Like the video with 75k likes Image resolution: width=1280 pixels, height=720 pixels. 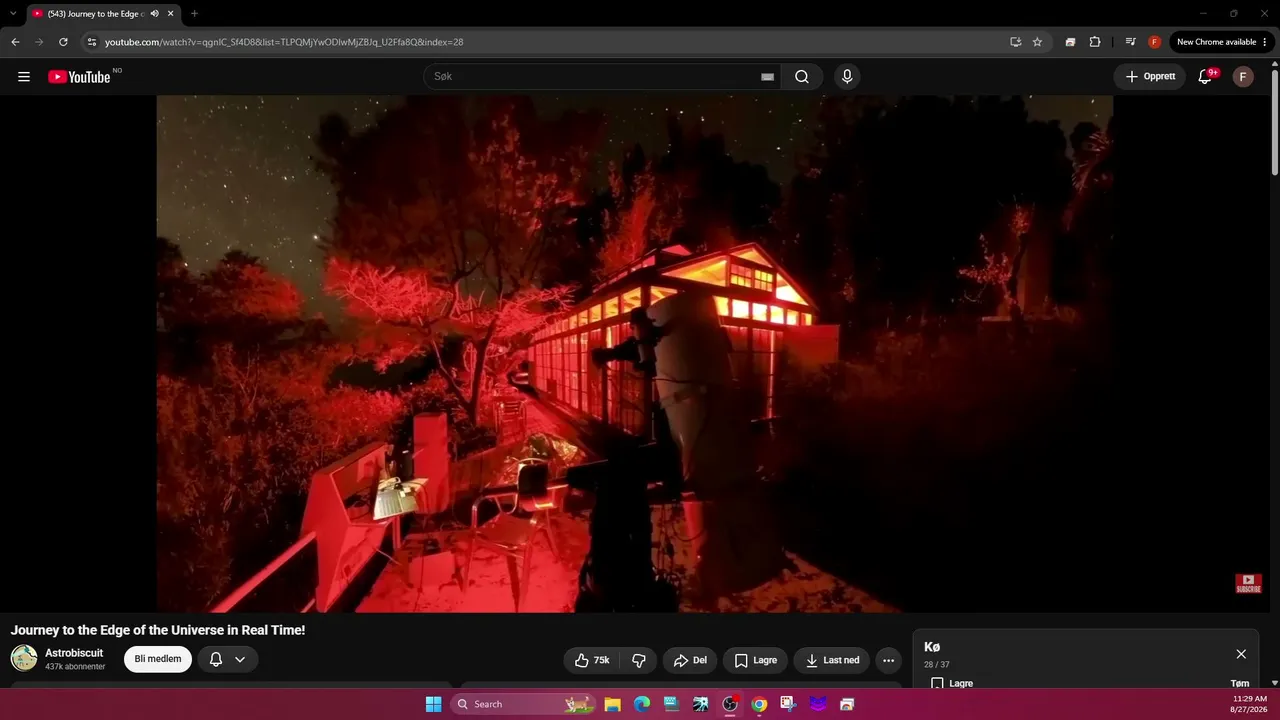pos(592,660)
